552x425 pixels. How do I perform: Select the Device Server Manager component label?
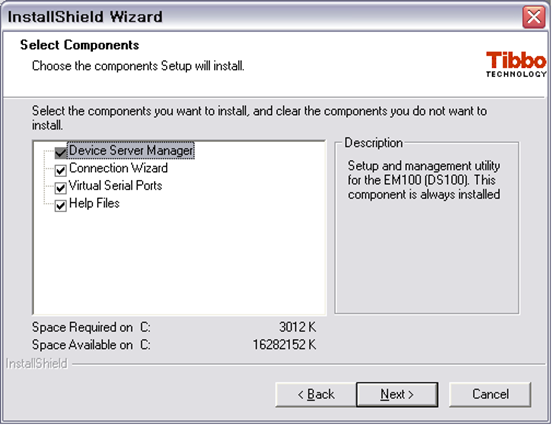131,151
